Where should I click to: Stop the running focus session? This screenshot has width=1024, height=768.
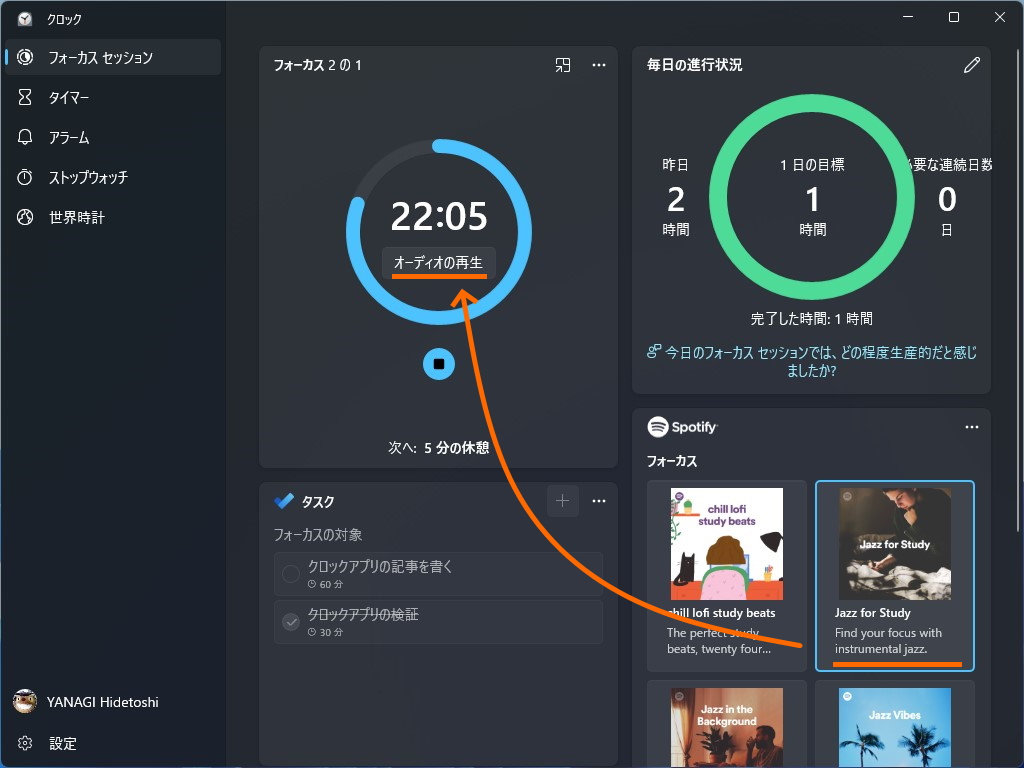pos(438,364)
